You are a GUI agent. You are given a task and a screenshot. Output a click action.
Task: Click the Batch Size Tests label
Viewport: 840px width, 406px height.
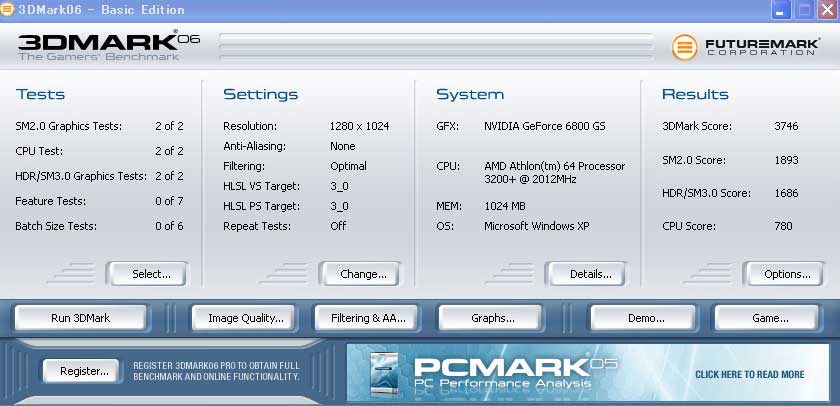tap(56, 226)
